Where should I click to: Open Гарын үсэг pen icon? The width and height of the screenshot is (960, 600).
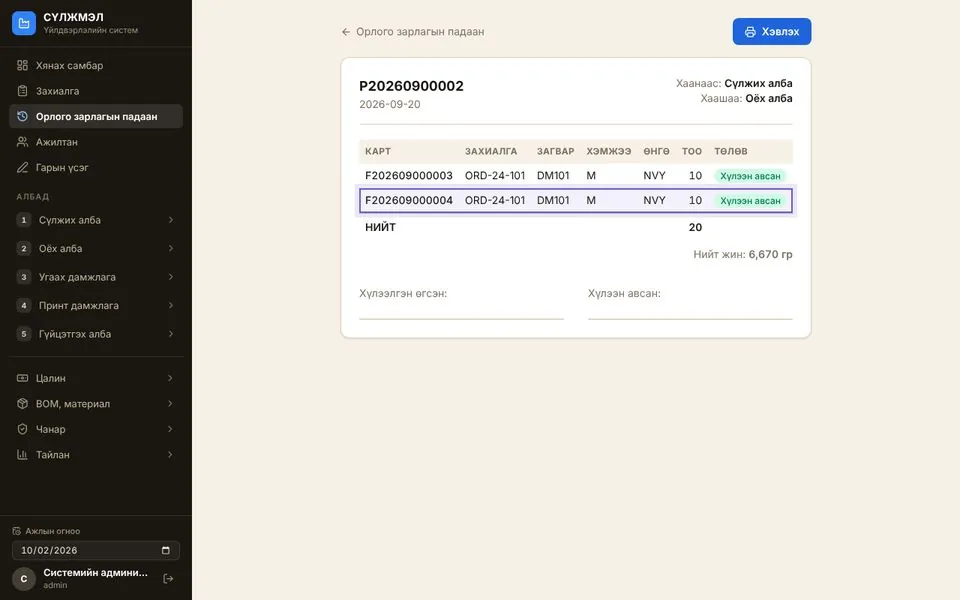tap(23, 167)
